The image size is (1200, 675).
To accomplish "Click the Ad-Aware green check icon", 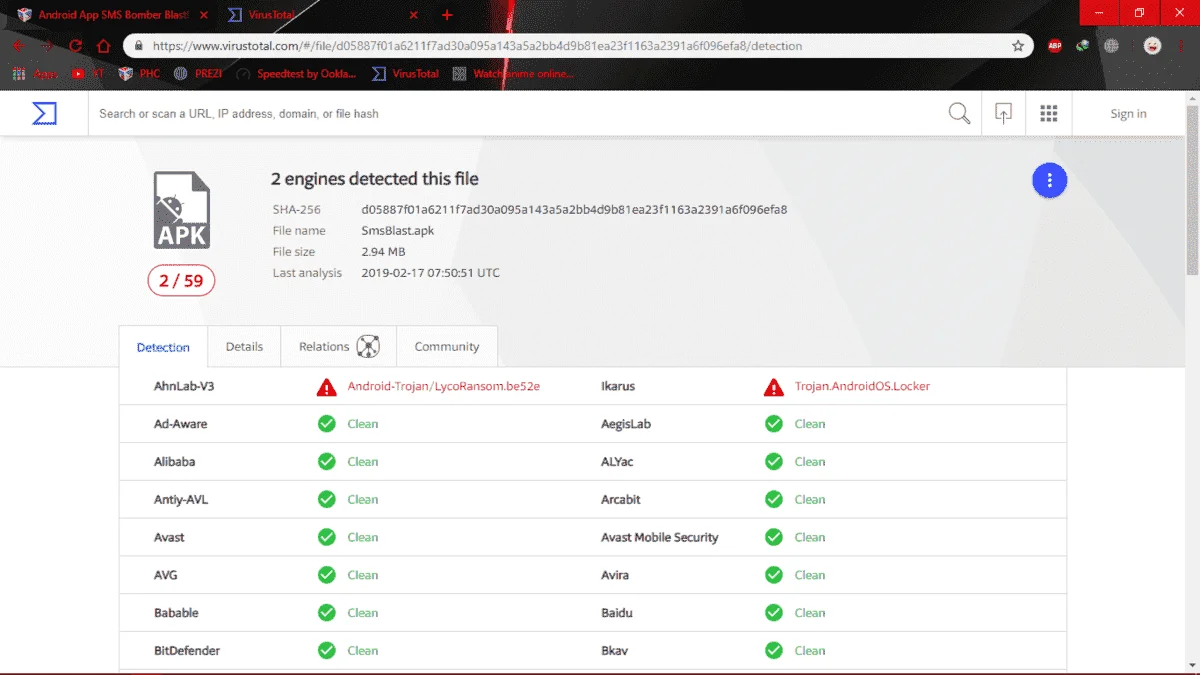I will click(x=326, y=424).
